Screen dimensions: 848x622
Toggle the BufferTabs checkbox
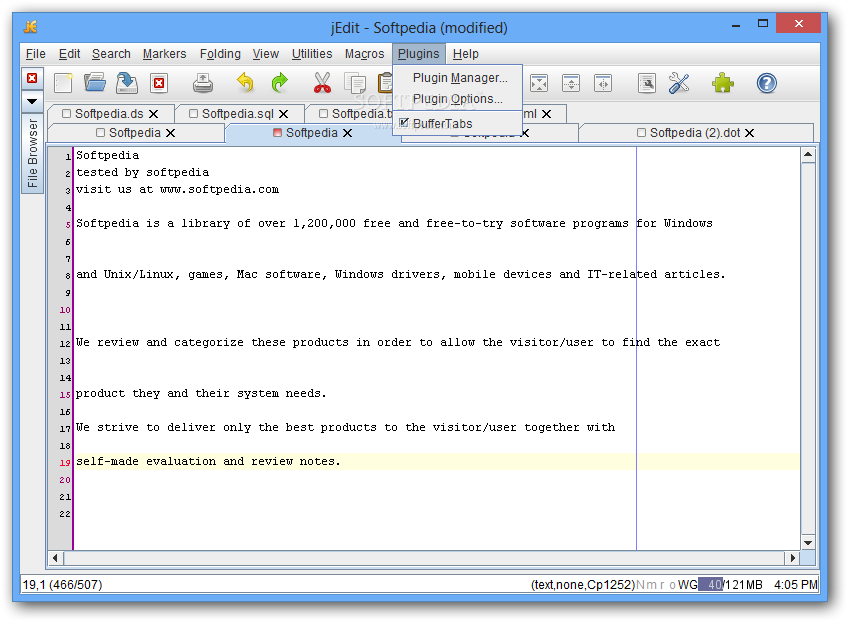404,123
